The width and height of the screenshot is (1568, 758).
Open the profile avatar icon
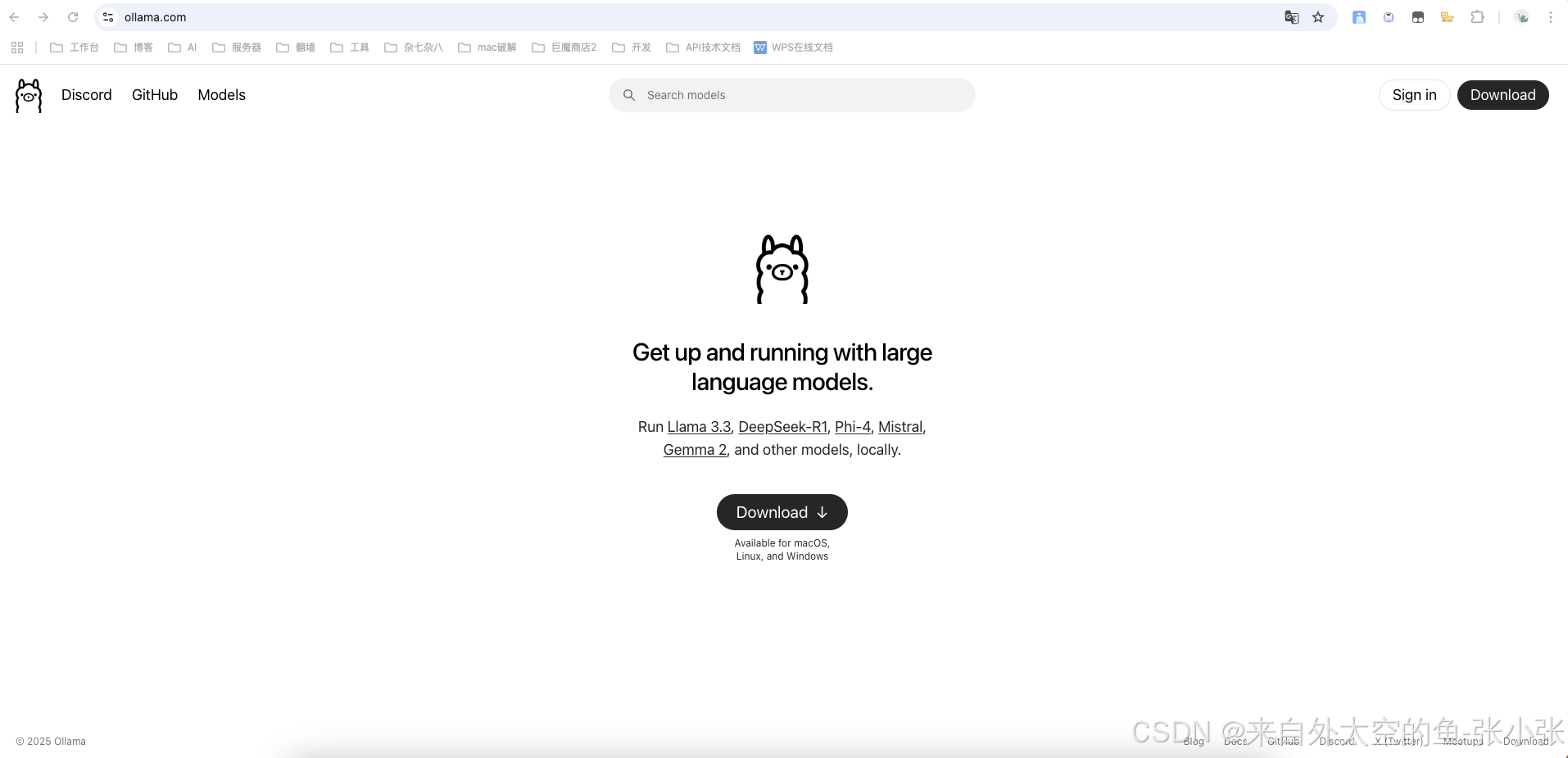click(1521, 17)
